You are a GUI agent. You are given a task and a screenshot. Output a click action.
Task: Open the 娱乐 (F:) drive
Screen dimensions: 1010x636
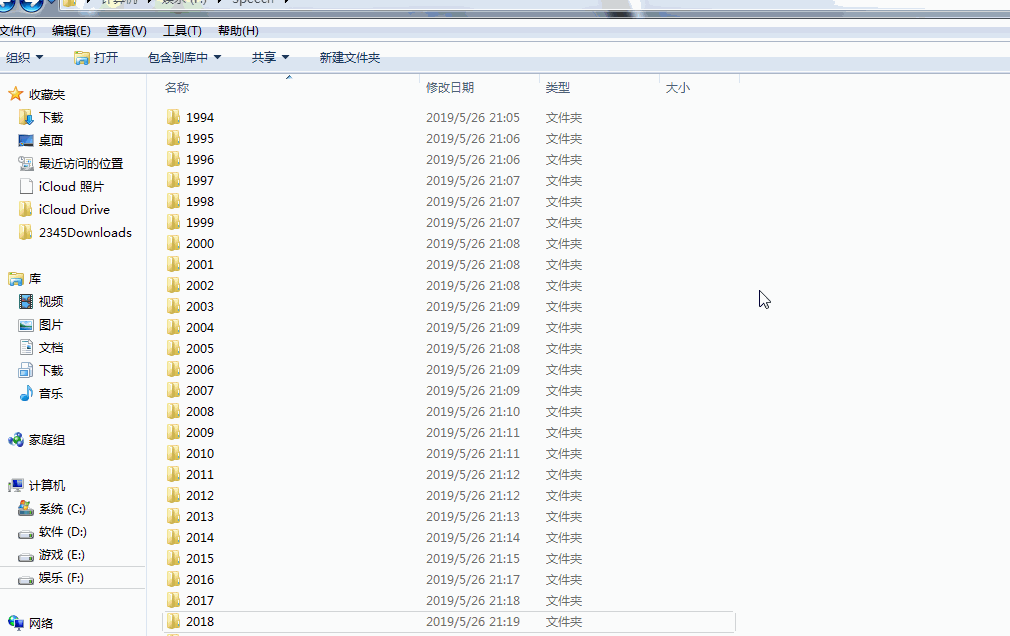click(x=61, y=577)
